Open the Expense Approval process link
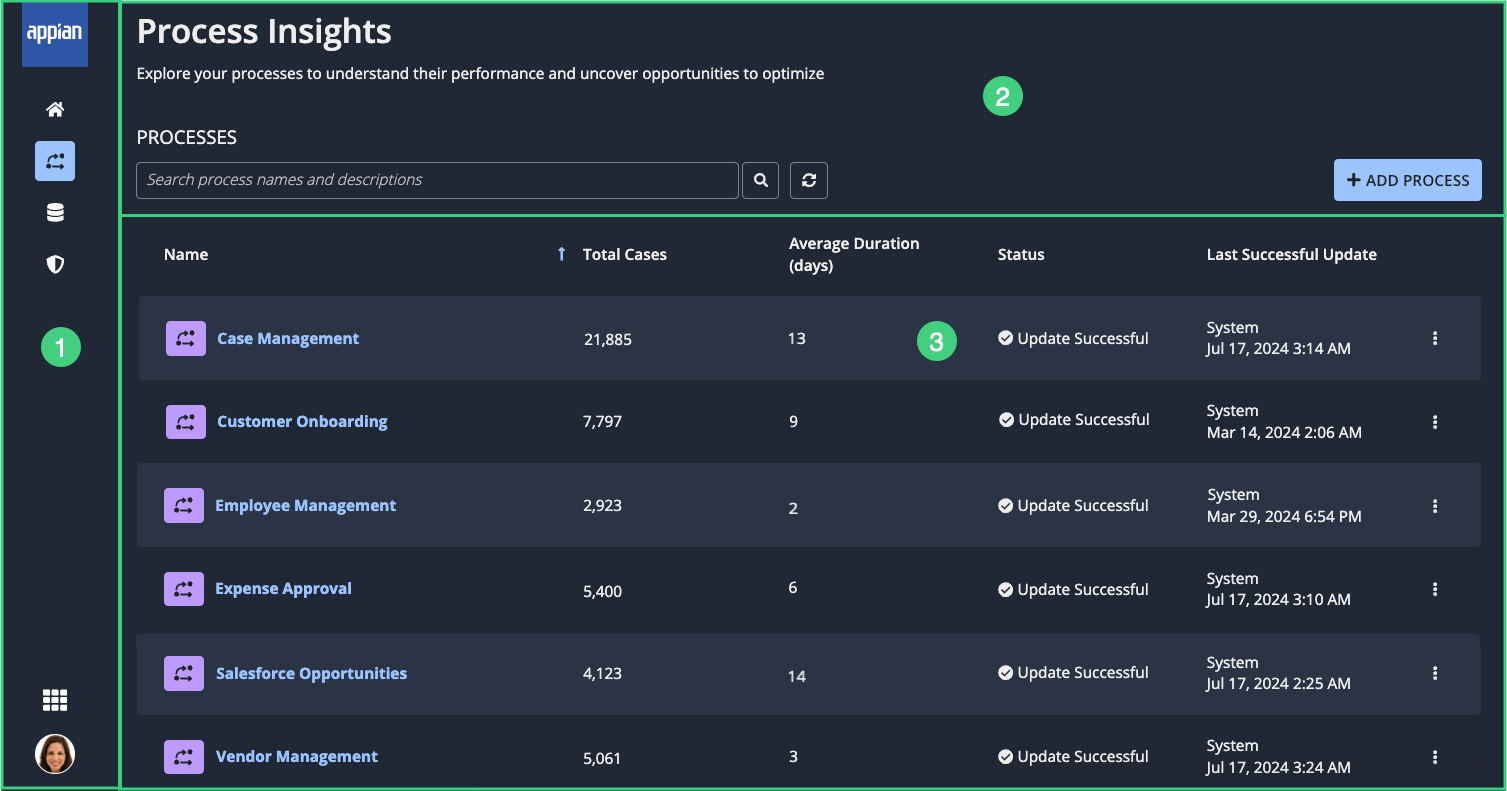The image size is (1507, 791). tap(284, 588)
